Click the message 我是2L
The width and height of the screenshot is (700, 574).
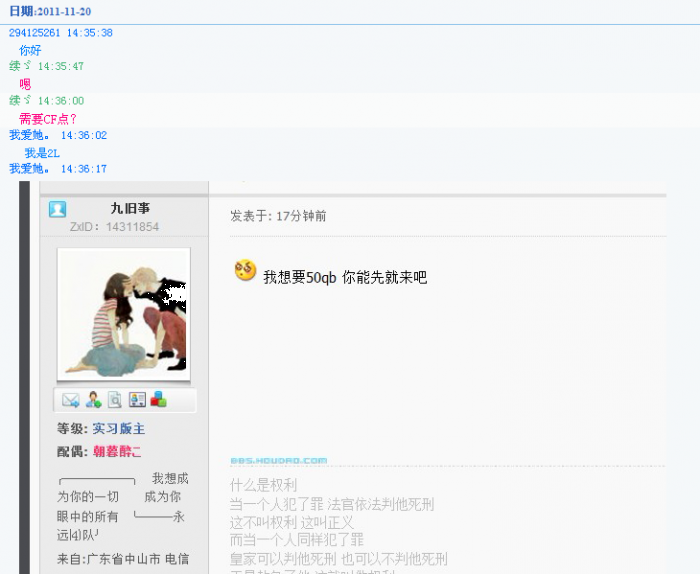point(42,153)
